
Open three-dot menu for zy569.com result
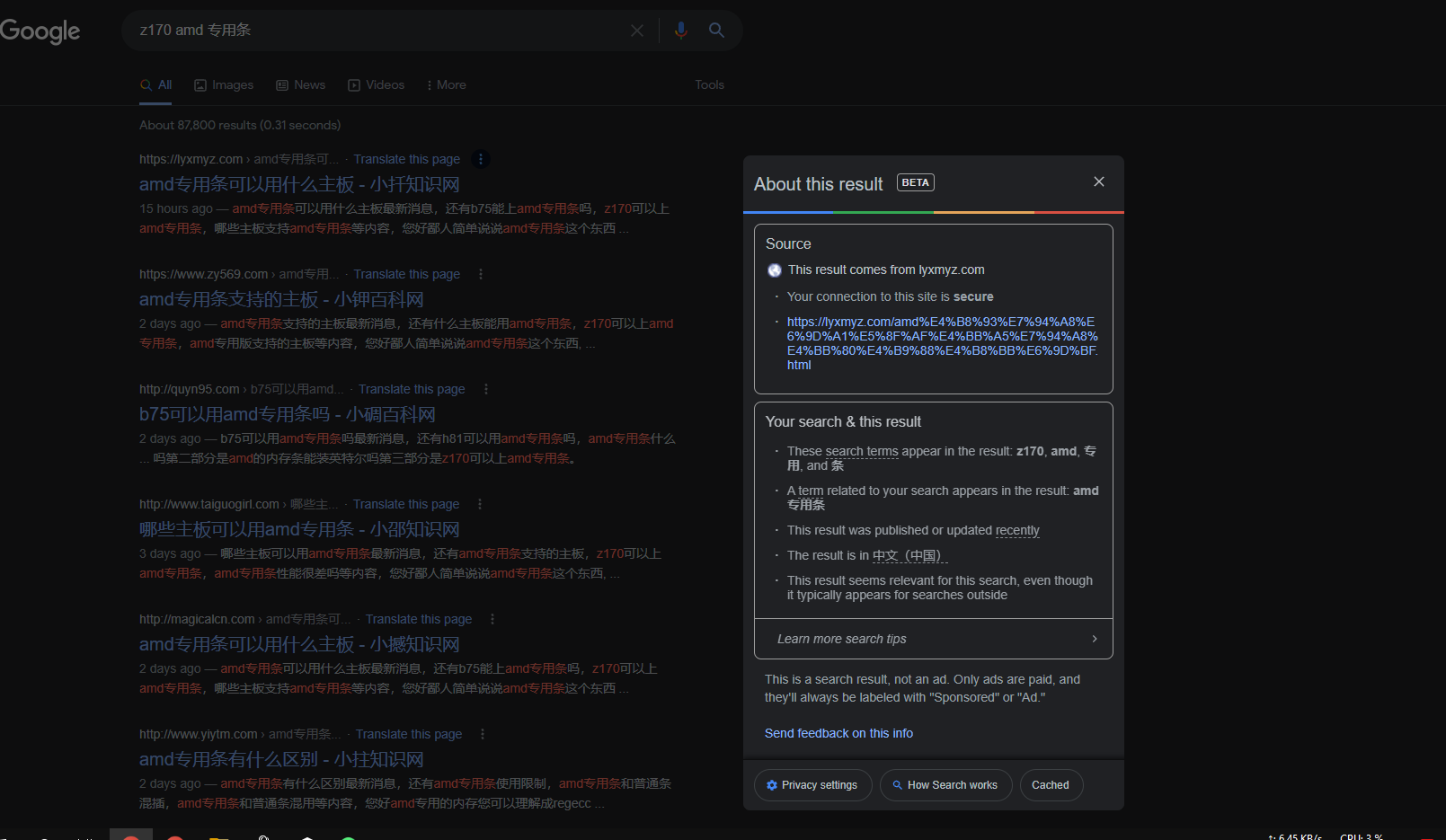[x=481, y=274]
